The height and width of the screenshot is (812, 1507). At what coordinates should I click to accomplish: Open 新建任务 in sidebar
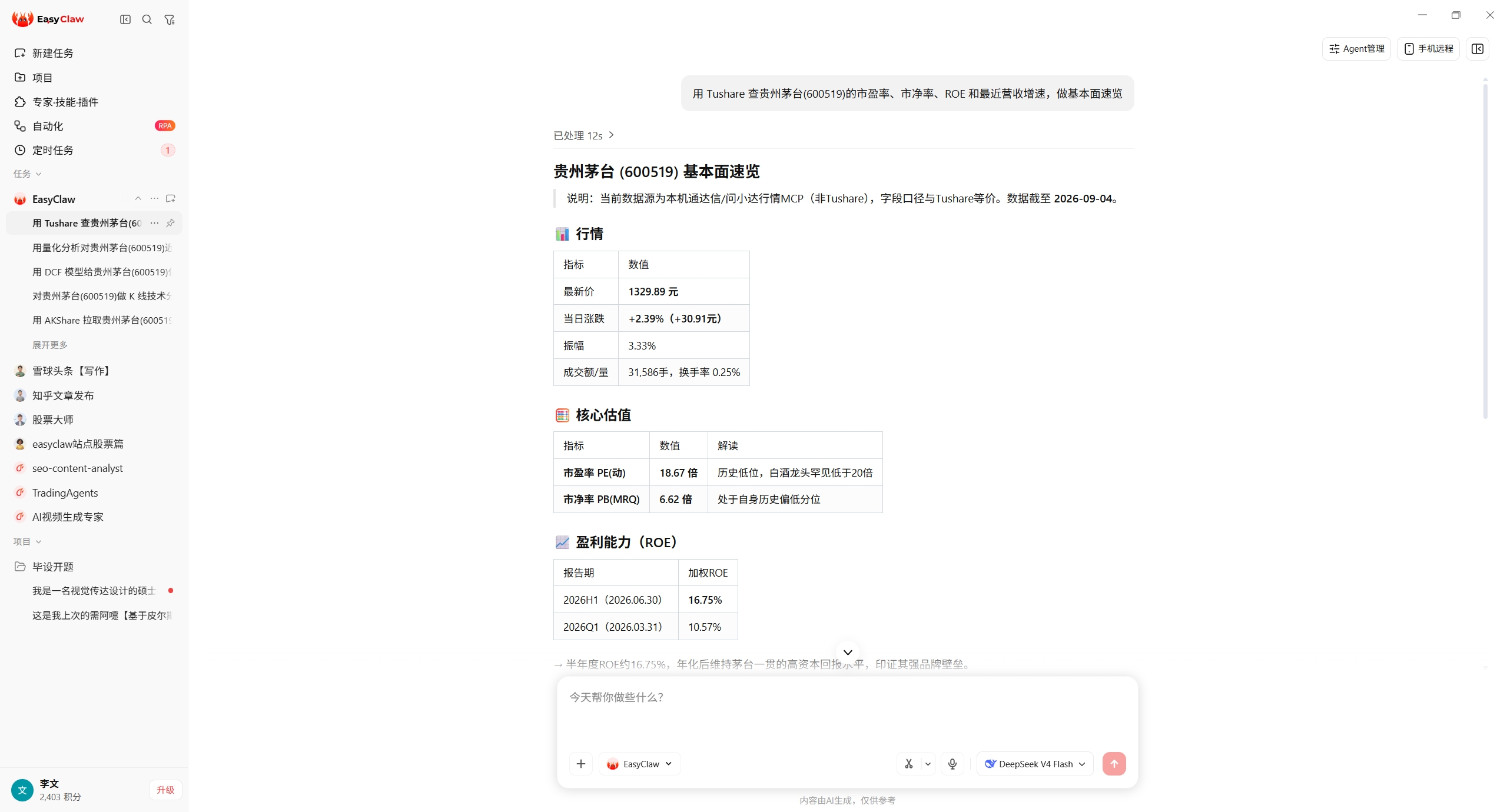(94, 53)
